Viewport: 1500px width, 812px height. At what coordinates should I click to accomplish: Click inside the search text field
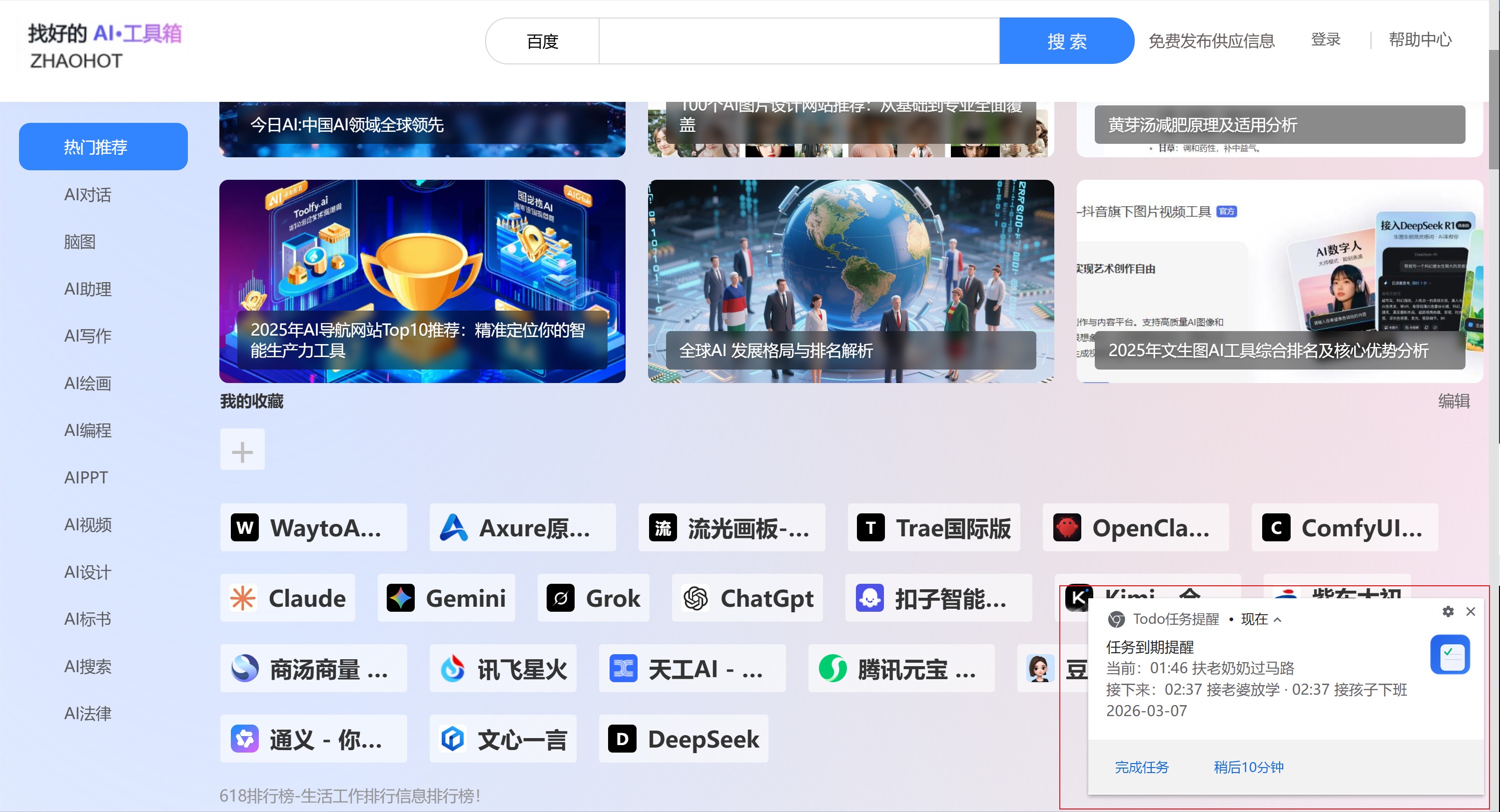[798, 41]
